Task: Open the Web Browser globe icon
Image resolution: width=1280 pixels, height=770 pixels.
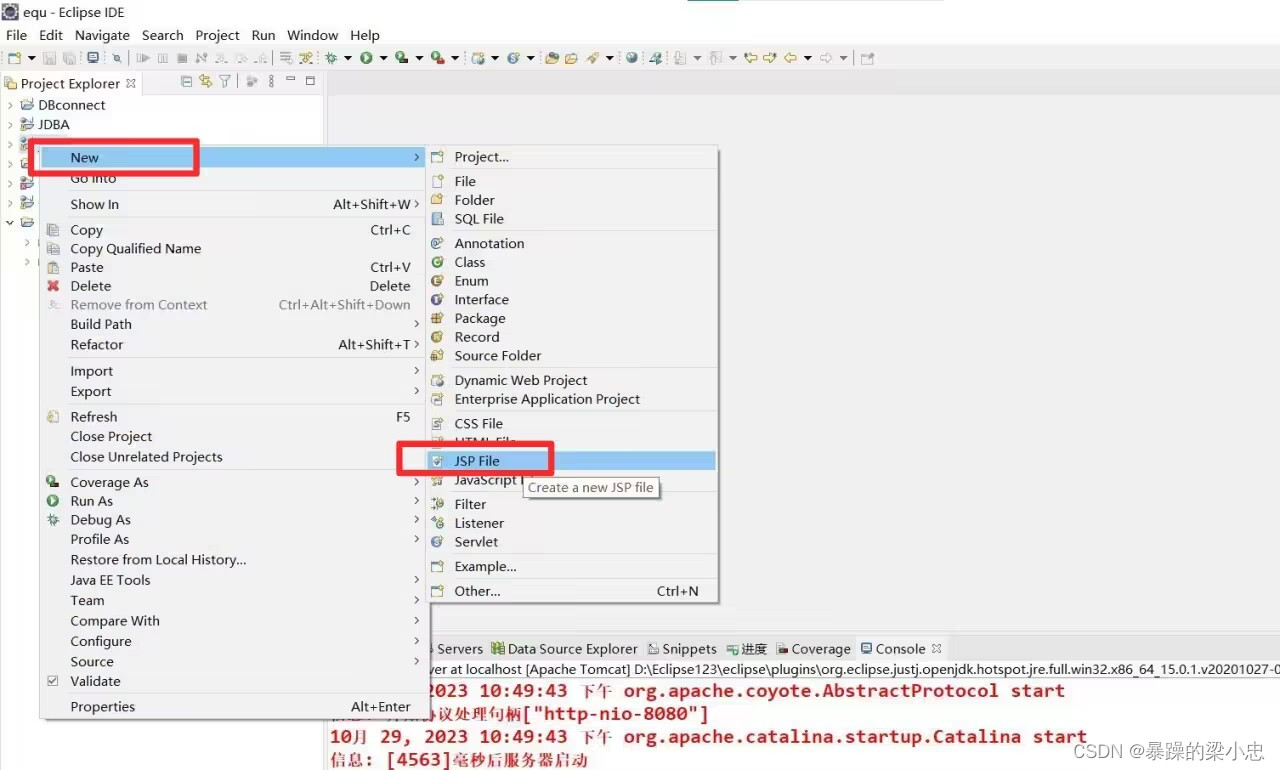Action: pos(631,58)
